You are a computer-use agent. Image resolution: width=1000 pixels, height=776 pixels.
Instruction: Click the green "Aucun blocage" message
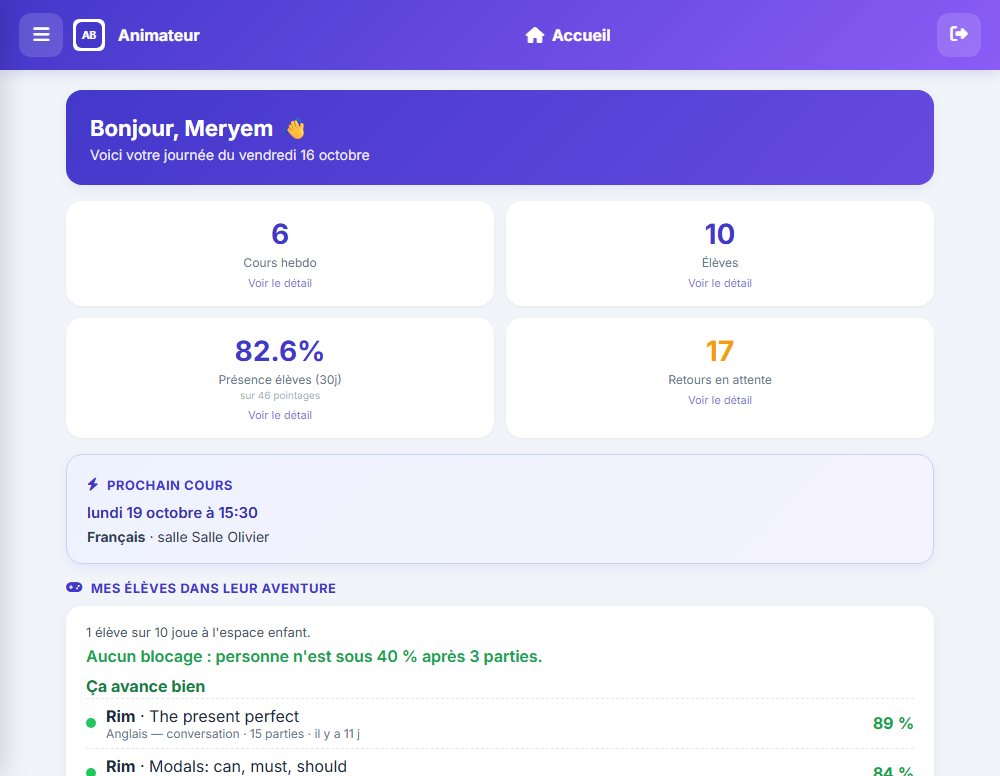click(x=314, y=656)
